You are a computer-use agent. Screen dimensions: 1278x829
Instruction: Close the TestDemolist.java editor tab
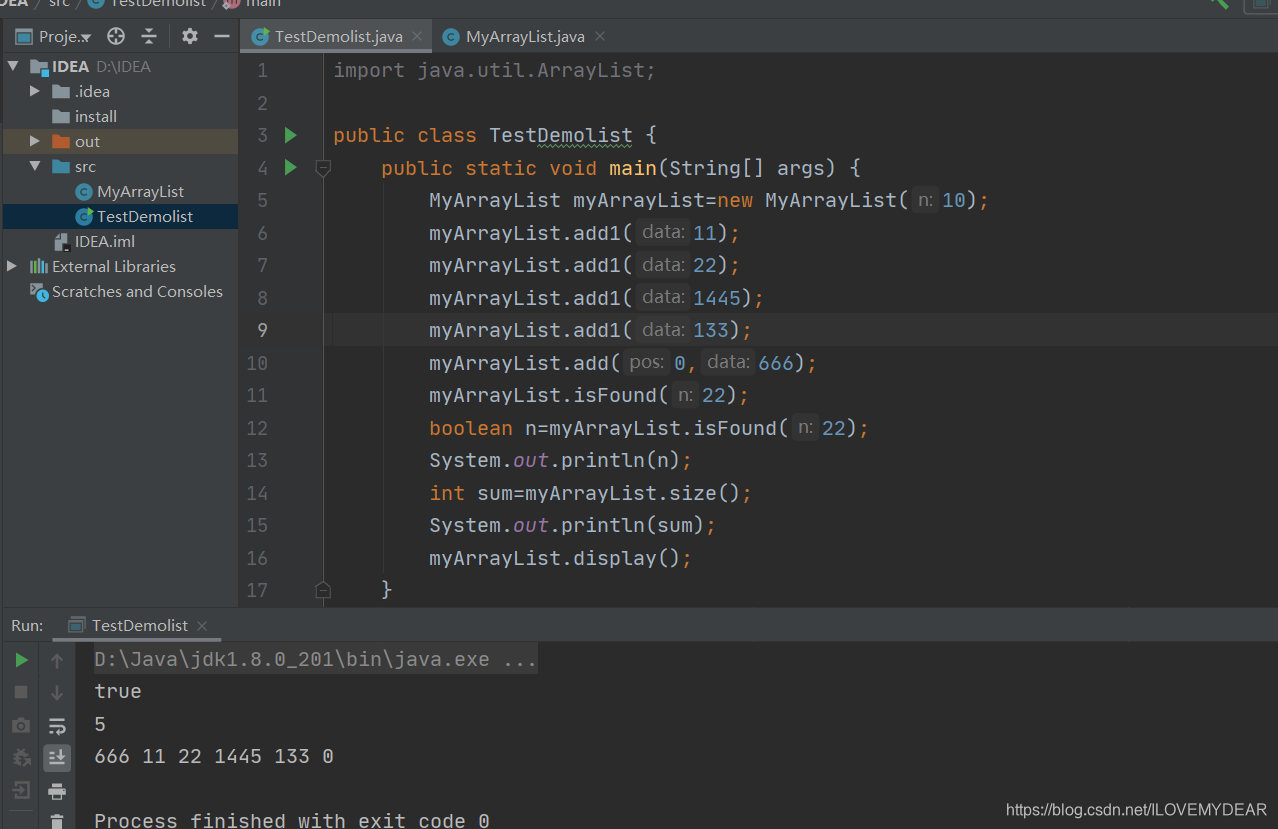(418, 37)
